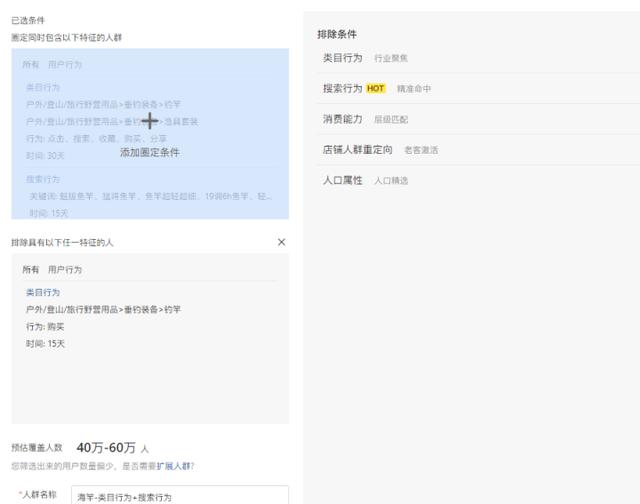Focus the 人群名称 input field
This screenshot has width=640, height=504.
tap(180, 496)
